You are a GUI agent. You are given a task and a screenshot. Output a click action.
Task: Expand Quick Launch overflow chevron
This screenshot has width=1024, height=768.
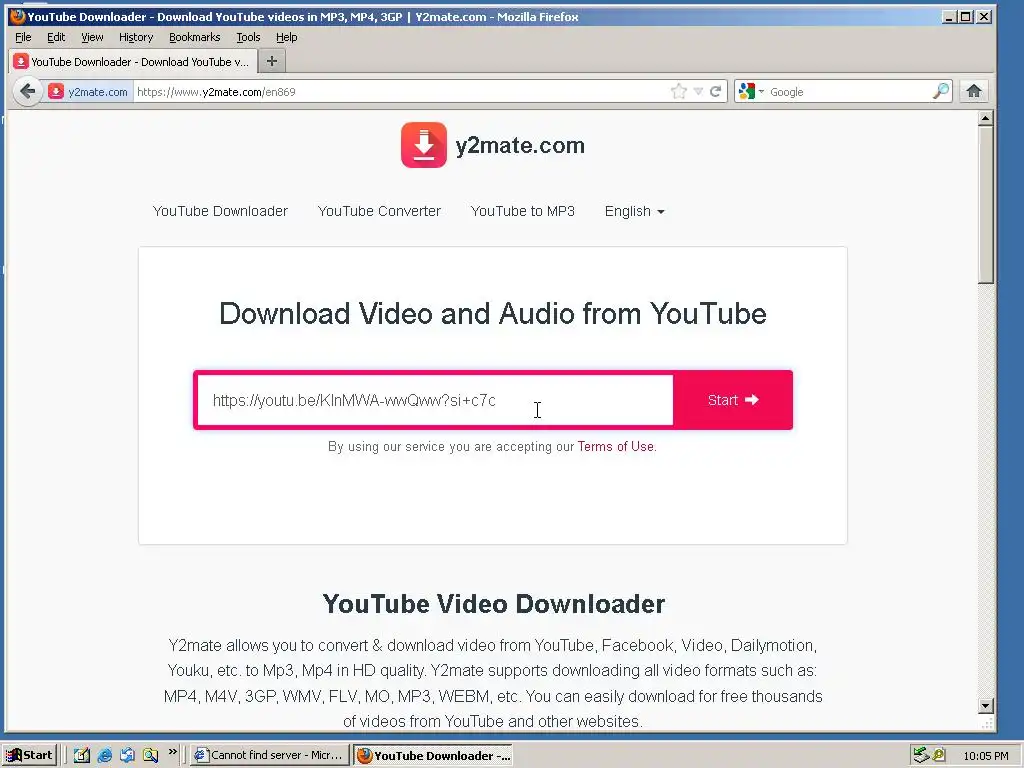coord(172,752)
